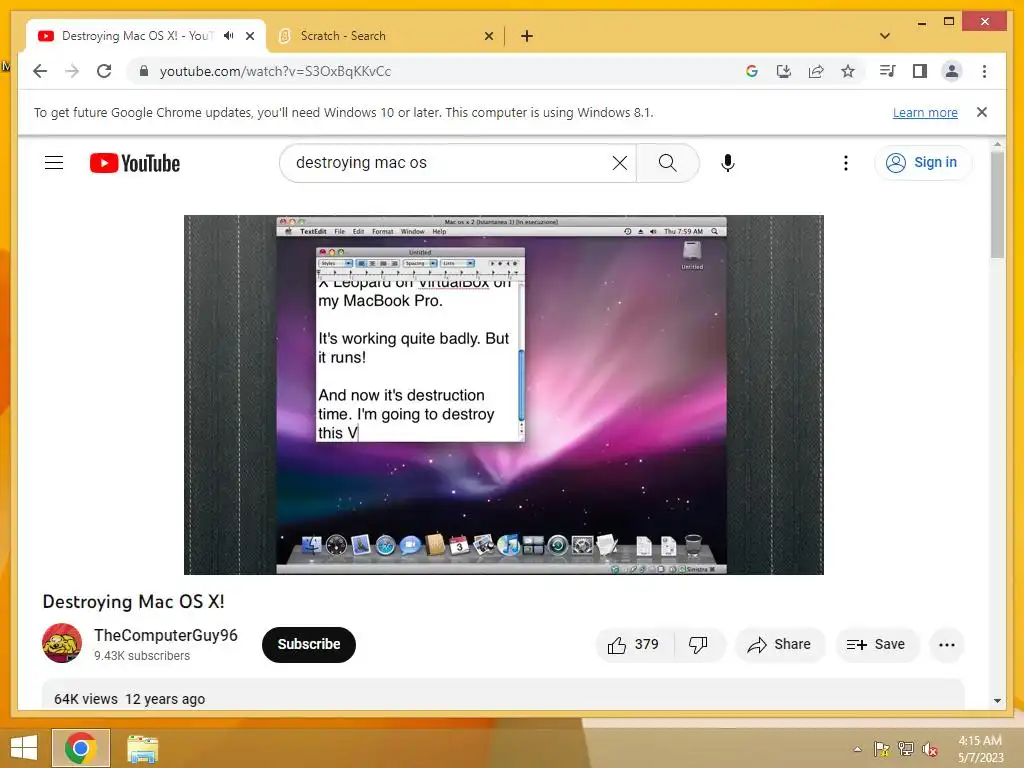The image size is (1024, 768).
Task: Open the taskbar clock 4:15 AM
Action: [x=981, y=749]
